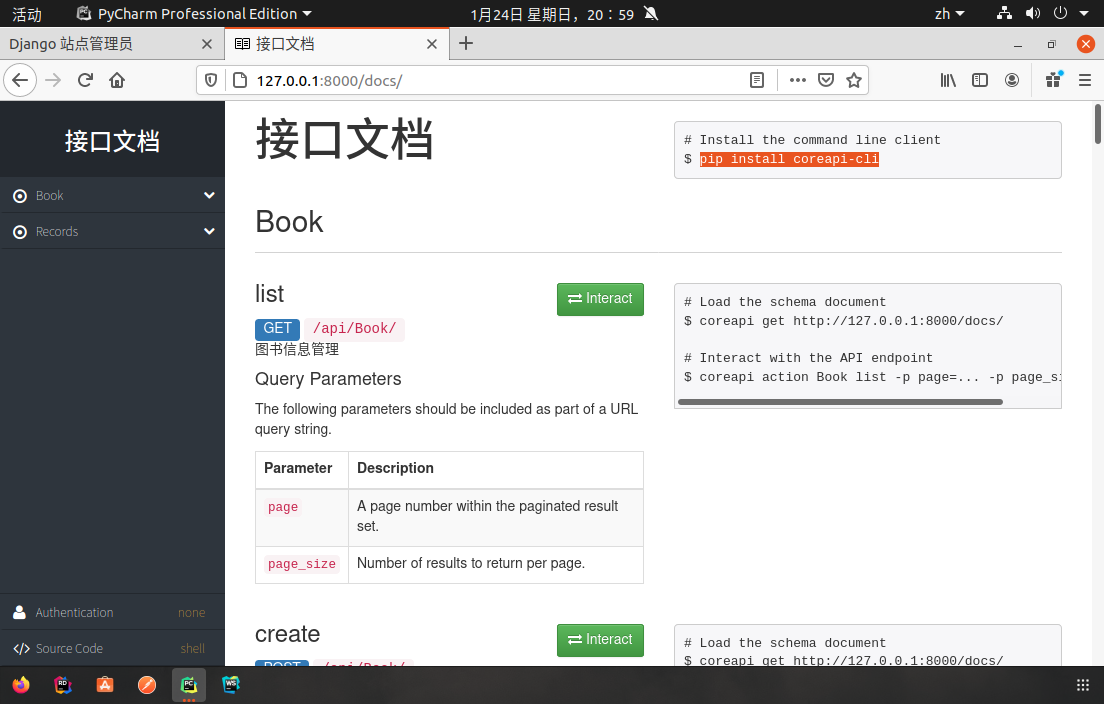Click the volume speaker icon
This screenshot has width=1104, height=704.
coord(1033,13)
